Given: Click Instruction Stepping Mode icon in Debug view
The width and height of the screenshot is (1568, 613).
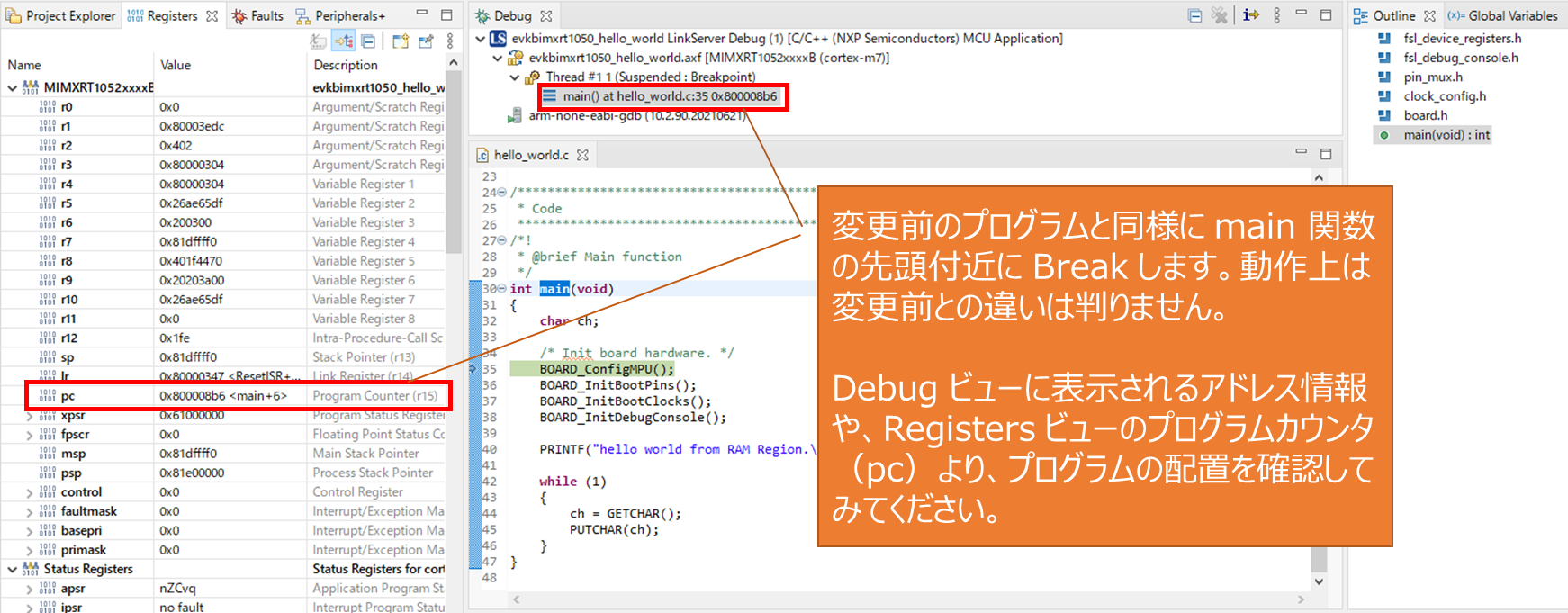Looking at the screenshot, I should click(1251, 15).
